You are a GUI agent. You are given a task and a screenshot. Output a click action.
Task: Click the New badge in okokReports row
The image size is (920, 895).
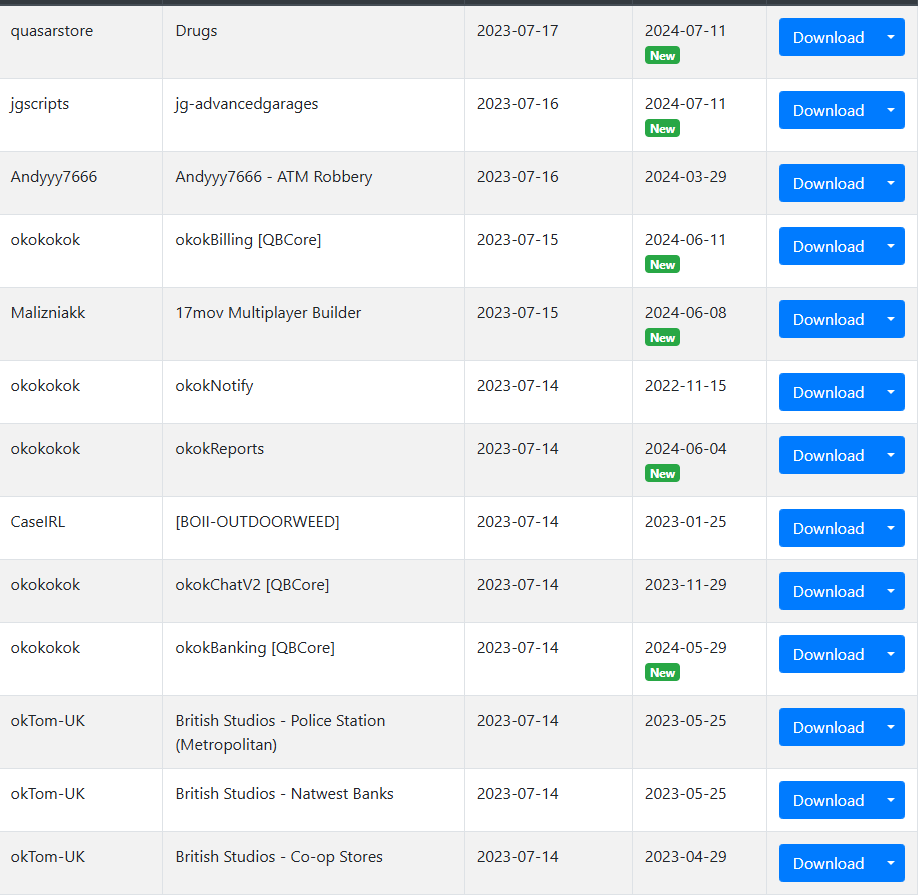click(662, 474)
